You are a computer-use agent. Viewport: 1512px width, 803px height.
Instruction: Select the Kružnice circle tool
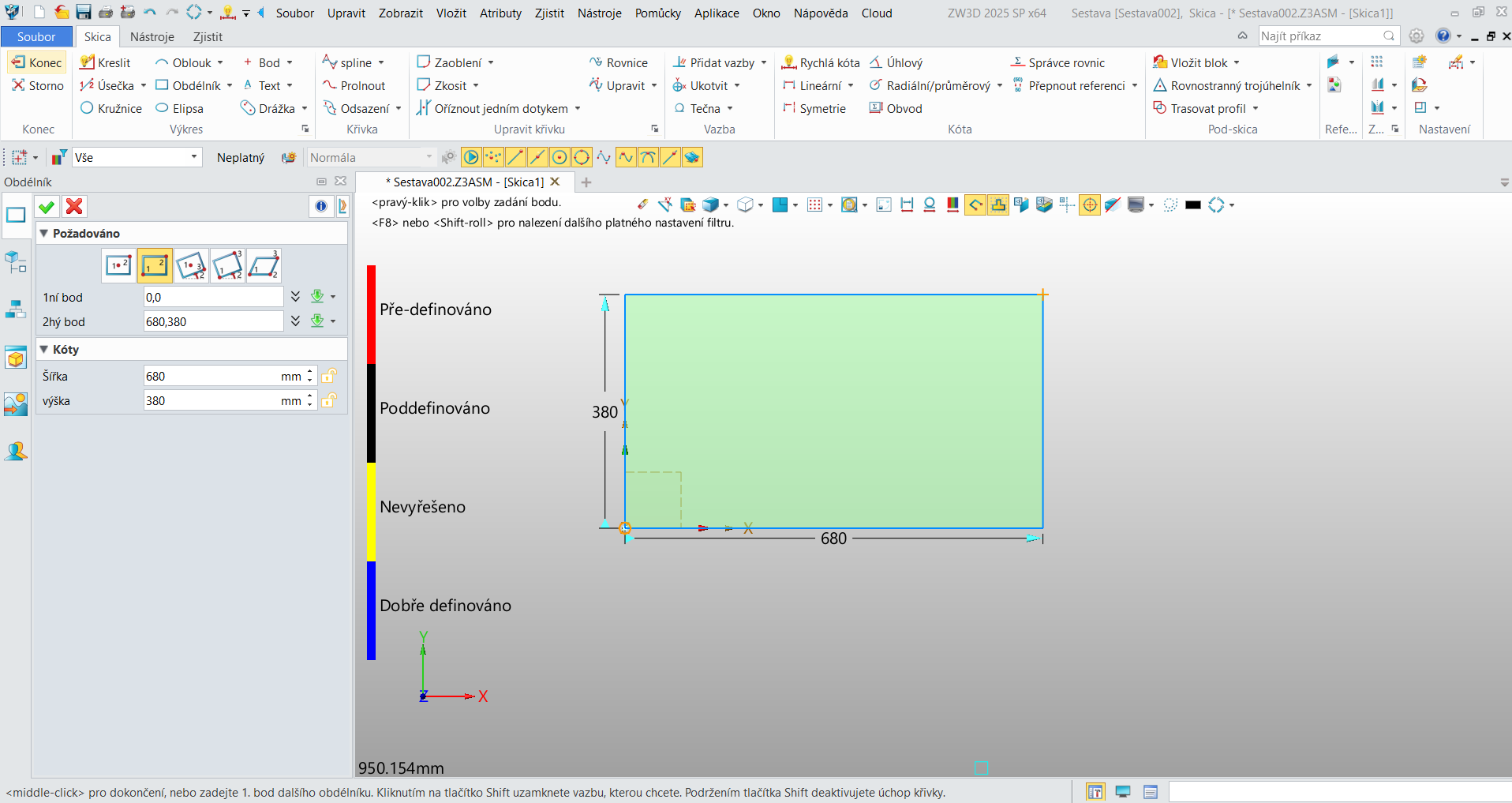(111, 108)
